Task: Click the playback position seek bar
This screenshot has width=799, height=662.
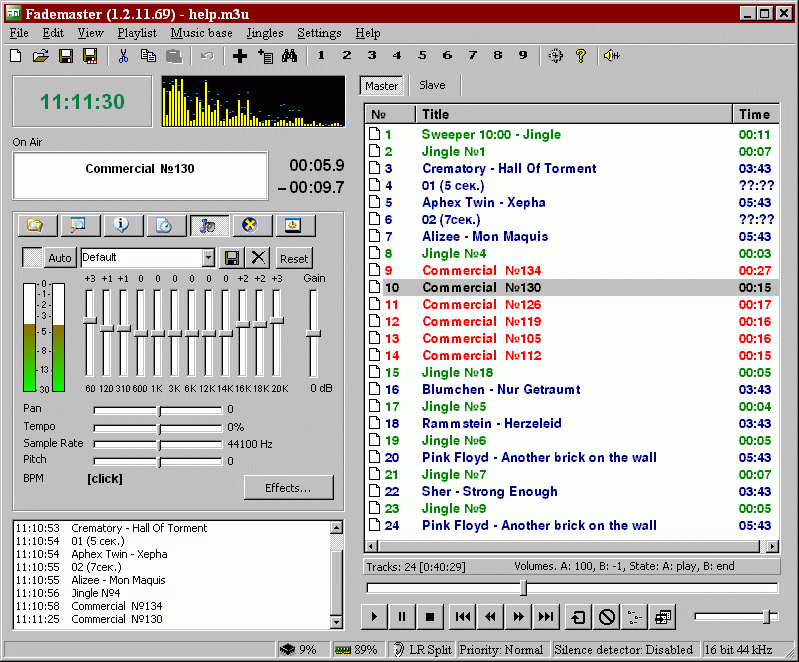Action: pos(572,588)
